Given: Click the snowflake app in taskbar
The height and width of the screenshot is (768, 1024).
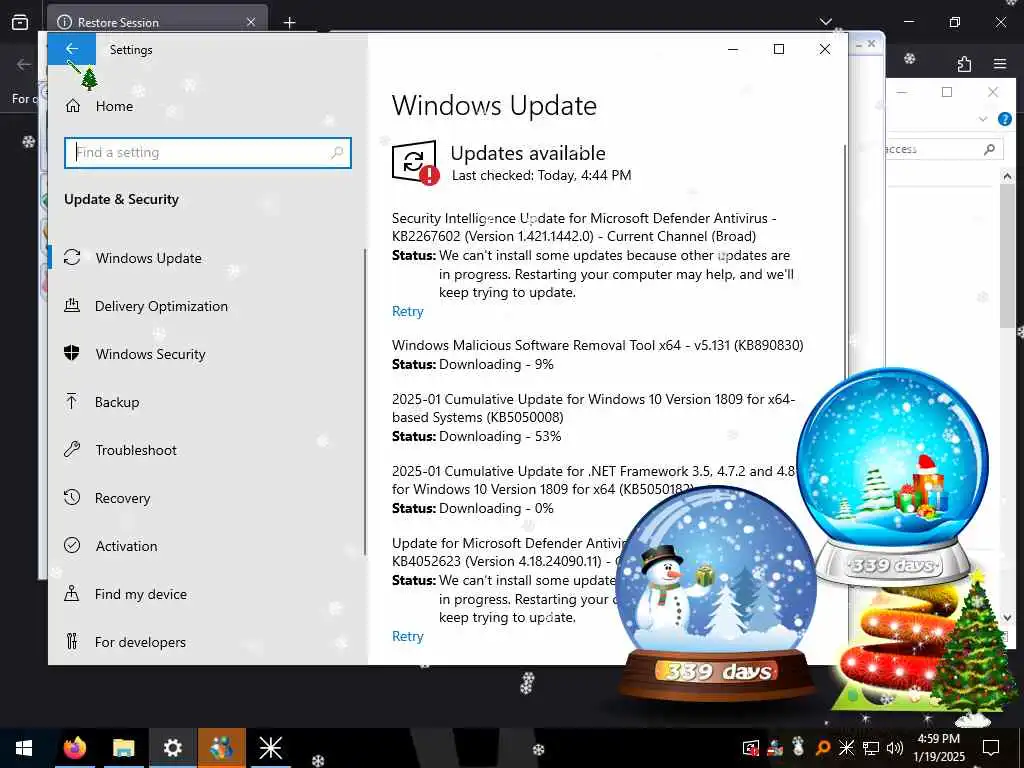Looking at the screenshot, I should 270,748.
